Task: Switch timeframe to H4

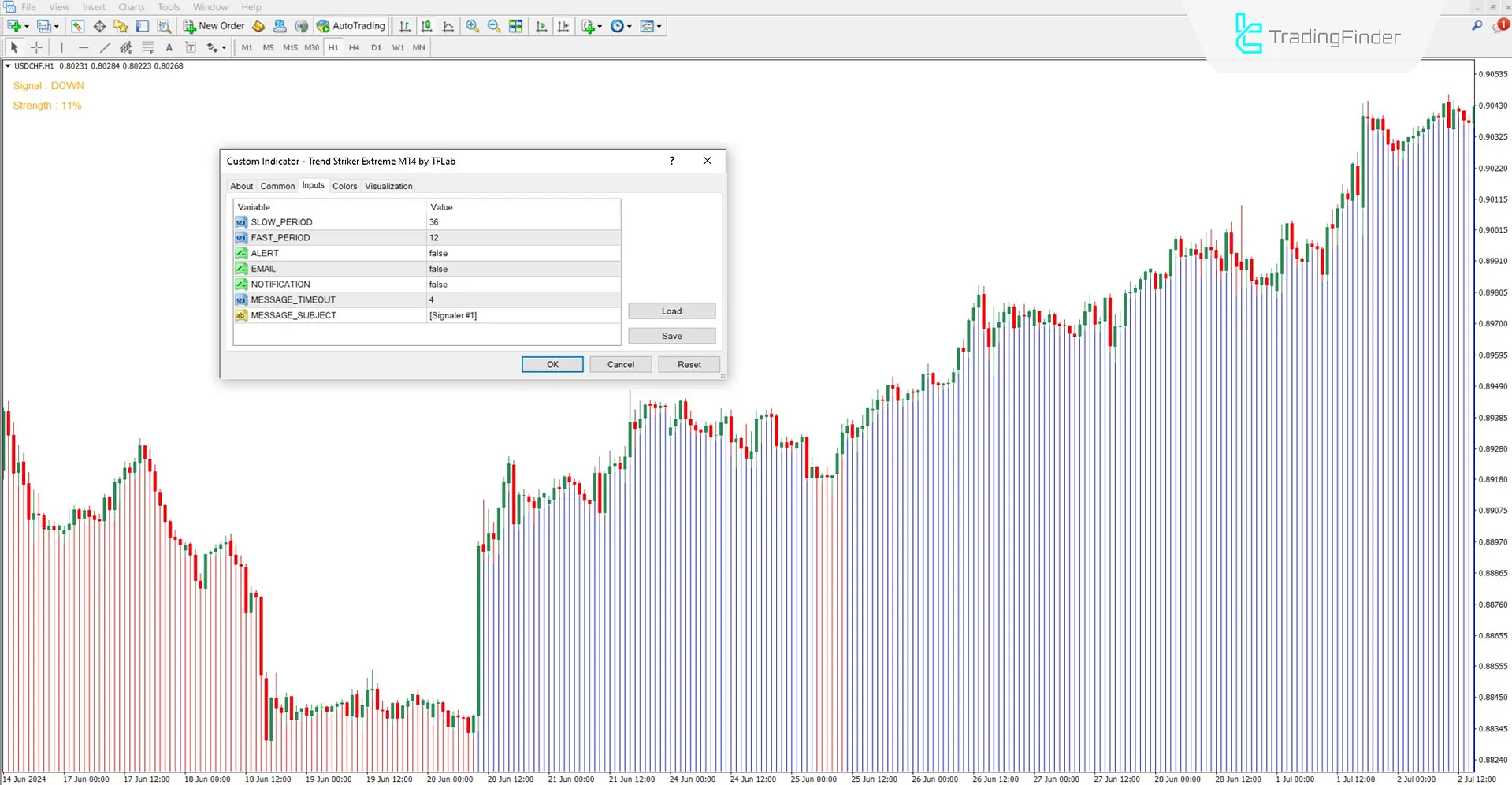Action: coord(354,47)
